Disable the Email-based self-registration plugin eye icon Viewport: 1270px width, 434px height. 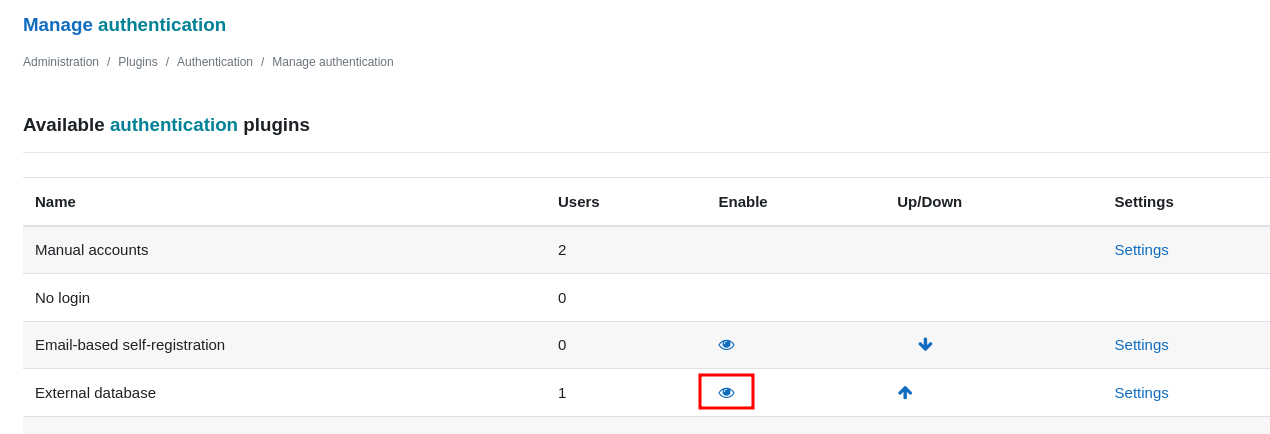pos(726,345)
